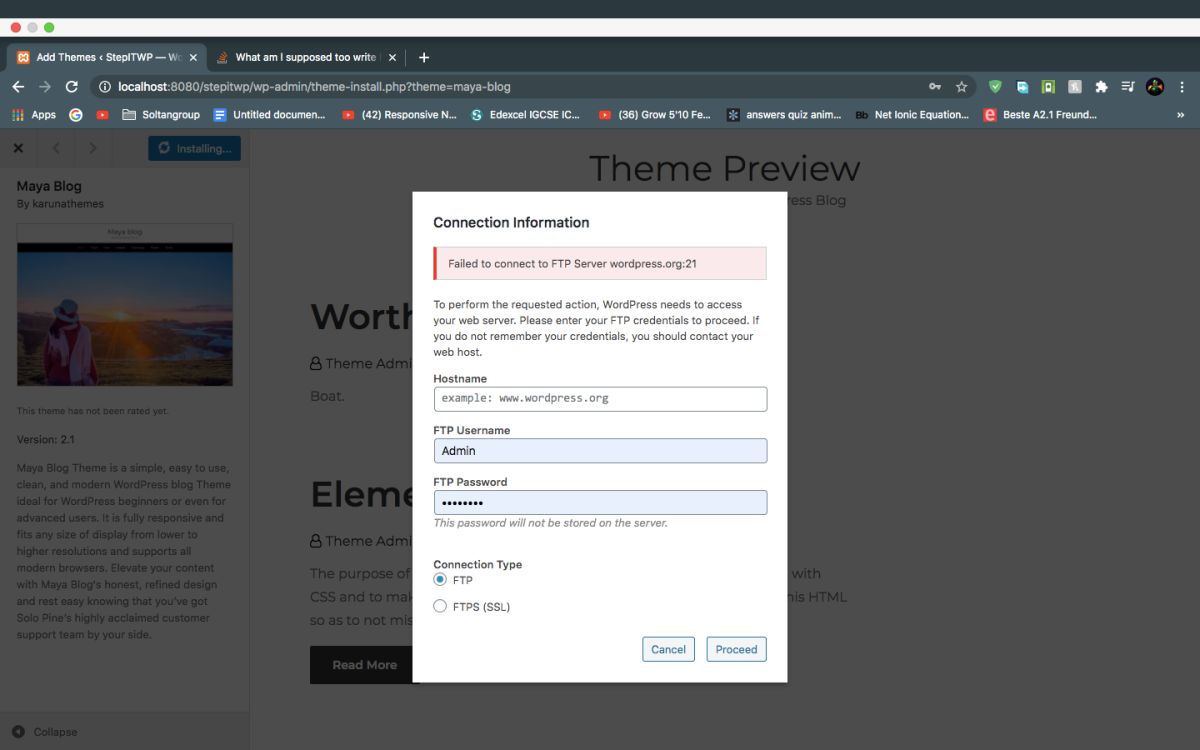Open Edexcel IGCSE bookmark

526,115
